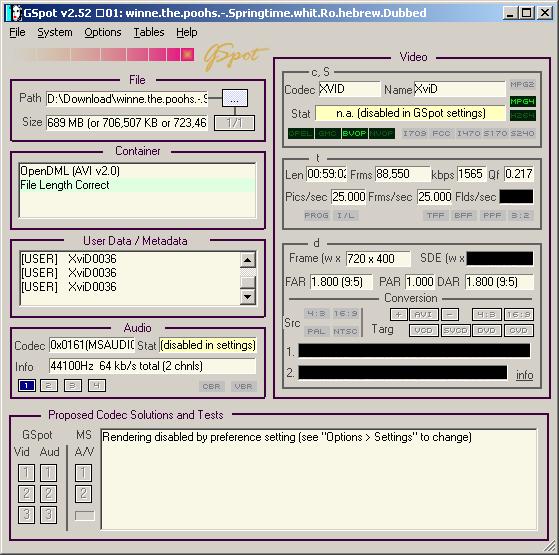Click the pink gradient progress bar

pos(104,55)
